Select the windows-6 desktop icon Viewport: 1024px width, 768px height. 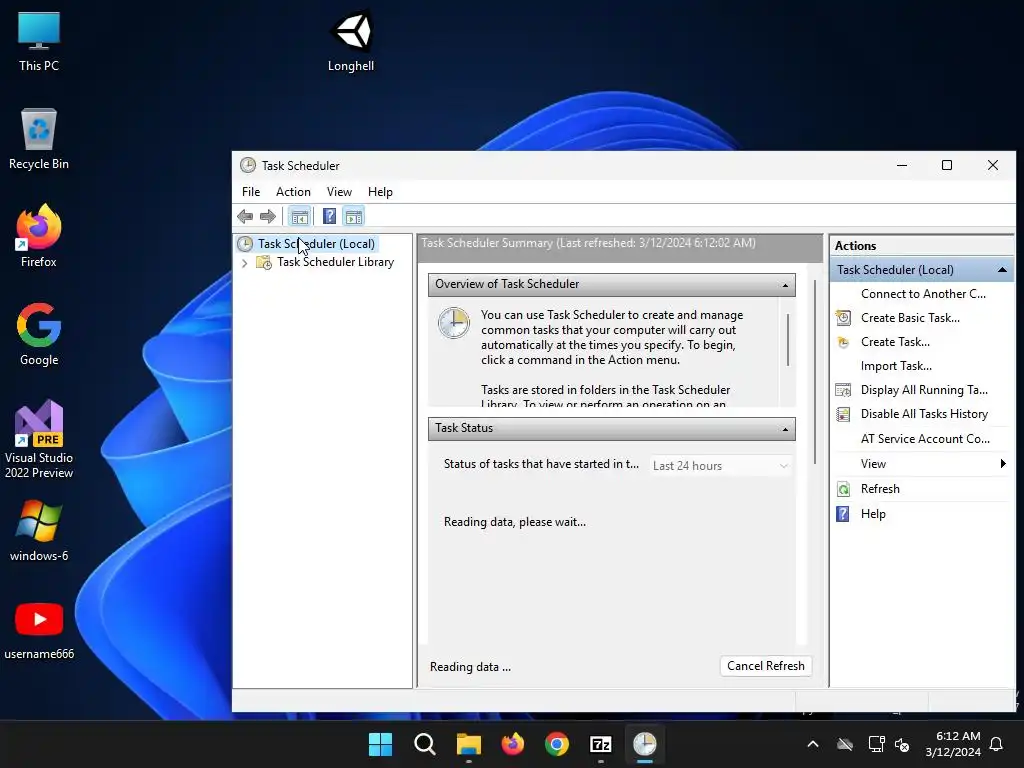tap(39, 531)
